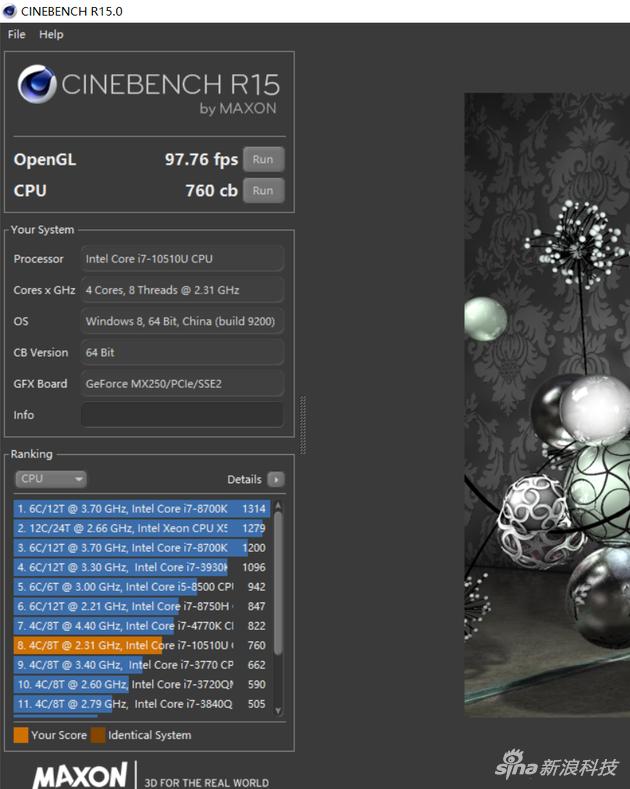The image size is (630, 789).
Task: Click the MAXON logo
Action: [81, 775]
